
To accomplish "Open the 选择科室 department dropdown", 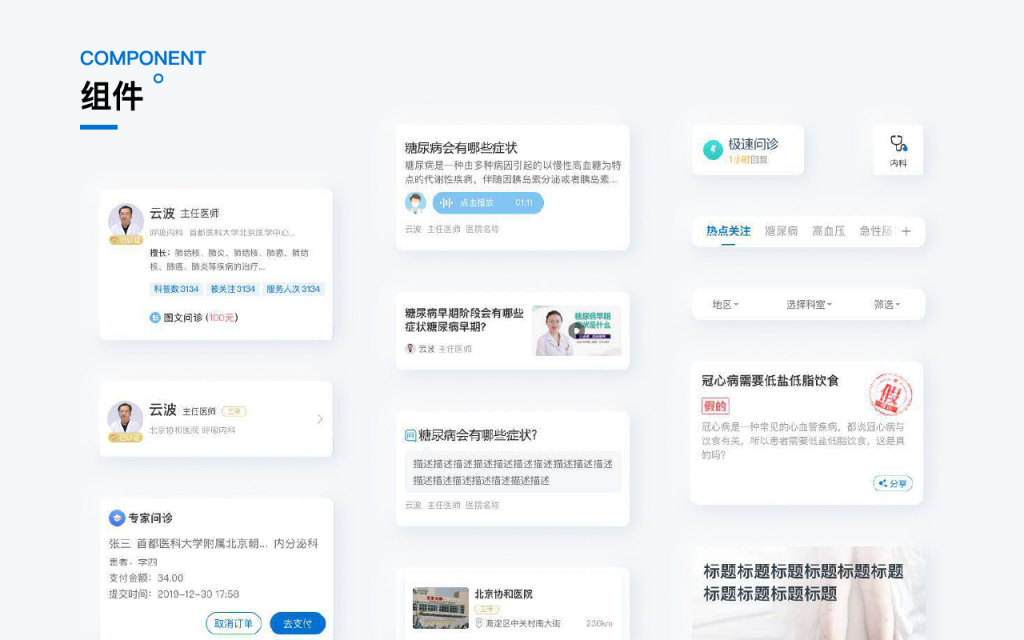I will coord(808,304).
